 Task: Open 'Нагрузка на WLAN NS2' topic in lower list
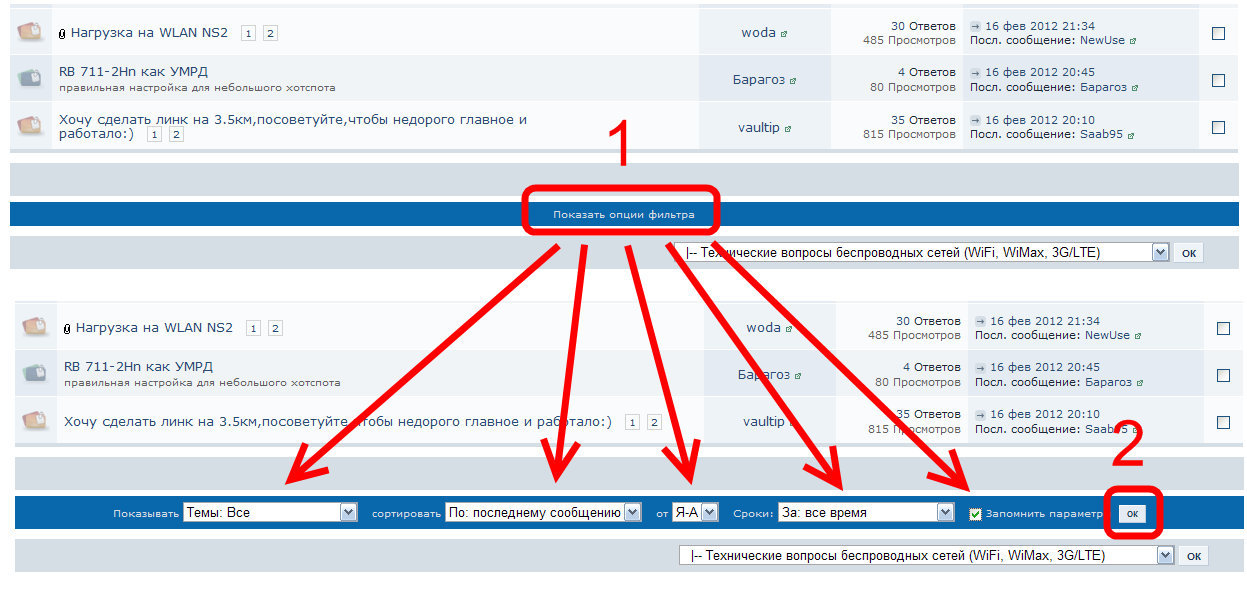pos(154,328)
